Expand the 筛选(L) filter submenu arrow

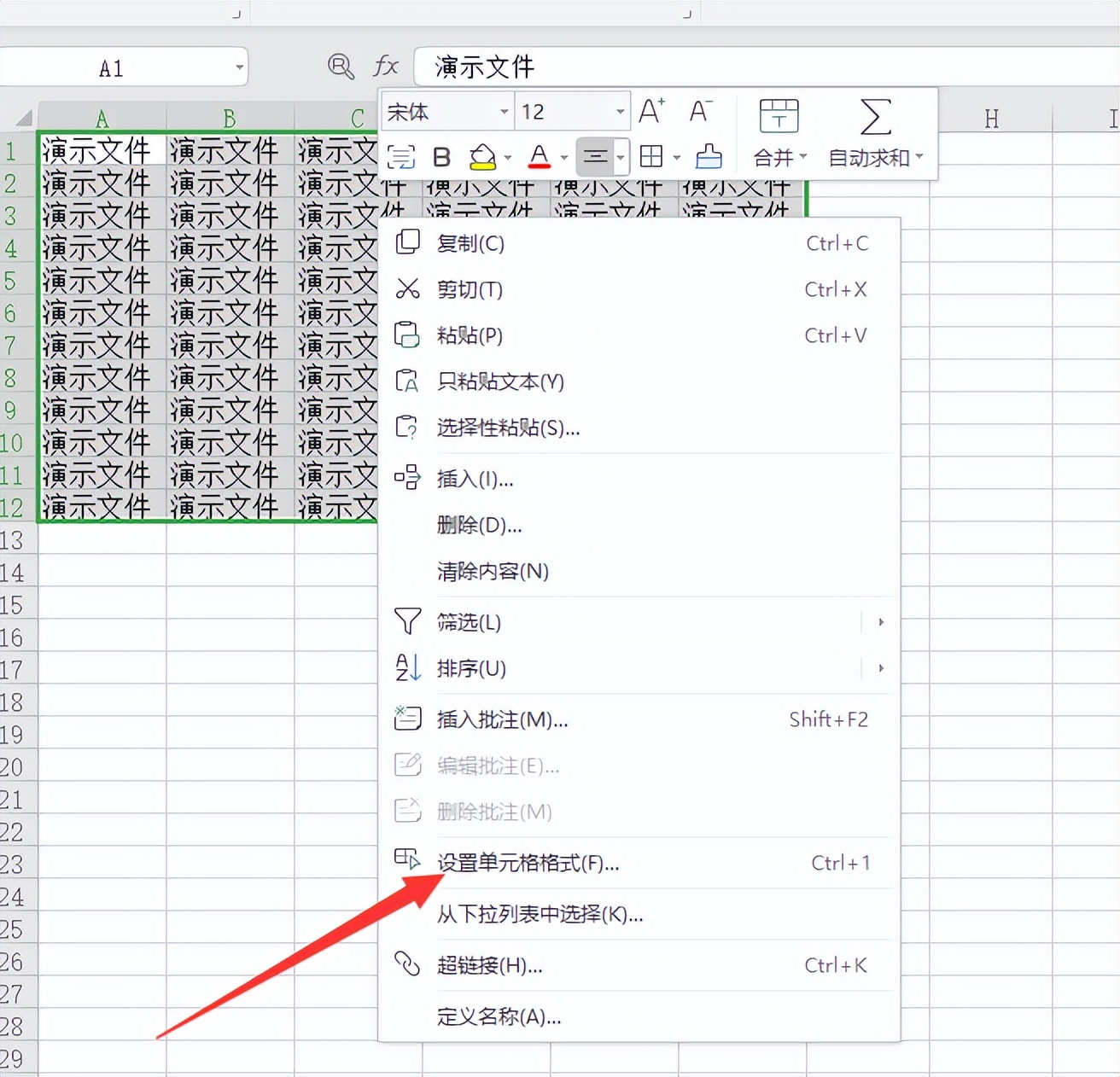coord(881,622)
